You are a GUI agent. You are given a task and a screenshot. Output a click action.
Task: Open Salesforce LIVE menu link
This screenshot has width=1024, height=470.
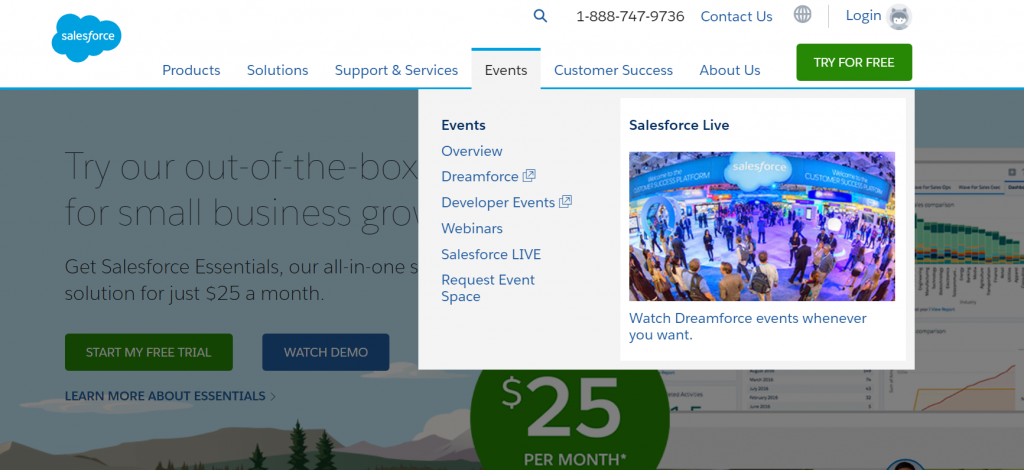pos(491,254)
